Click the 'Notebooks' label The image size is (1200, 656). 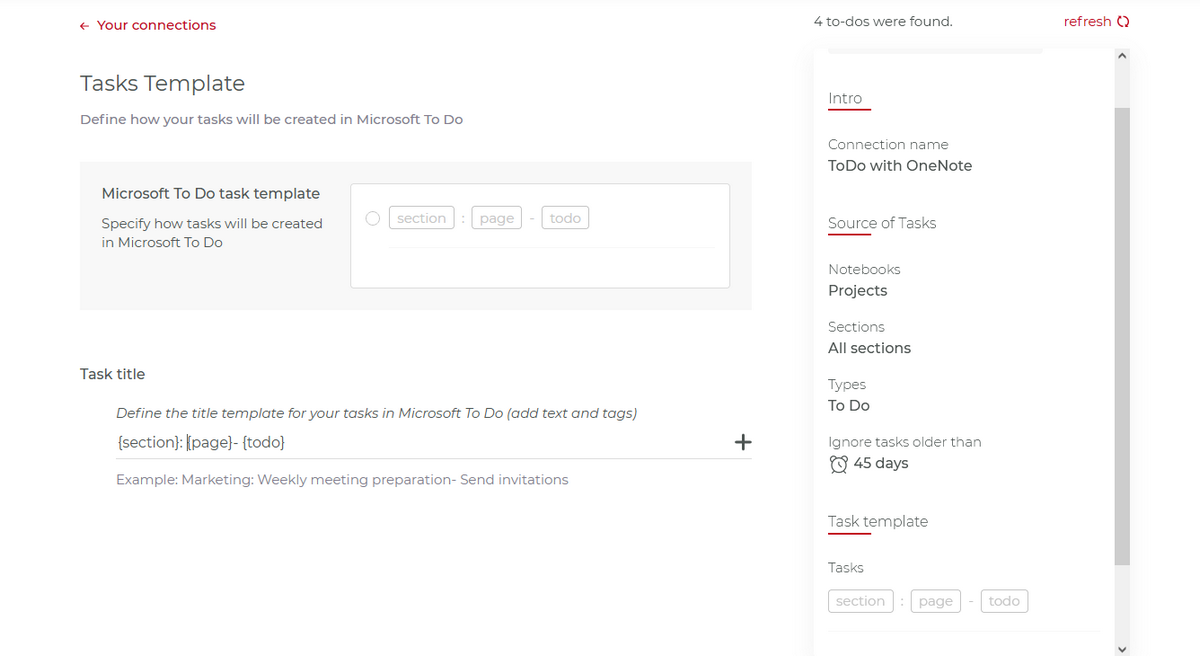pyautogui.click(x=864, y=270)
